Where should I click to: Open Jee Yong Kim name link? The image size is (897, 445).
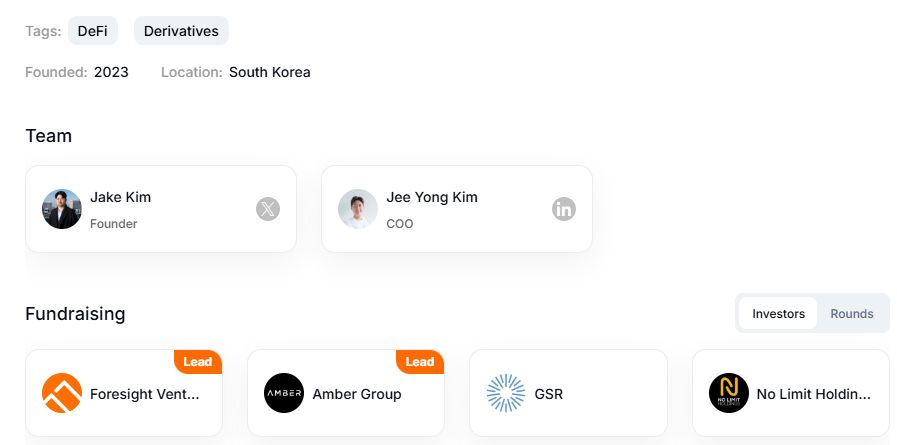click(432, 197)
